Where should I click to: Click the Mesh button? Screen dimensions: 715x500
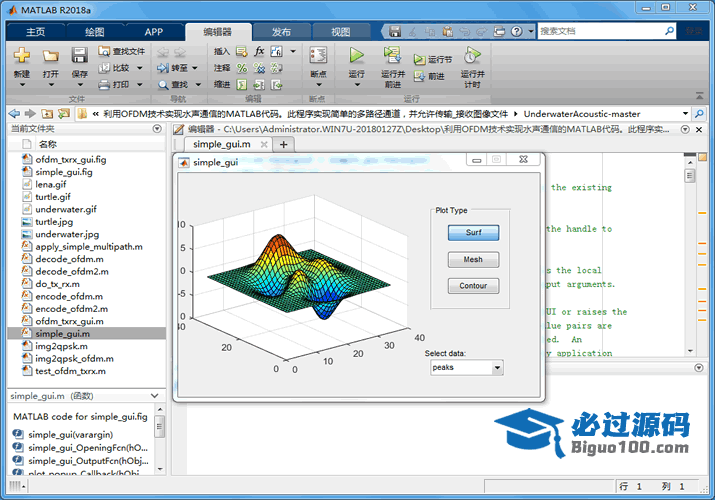pos(473,259)
